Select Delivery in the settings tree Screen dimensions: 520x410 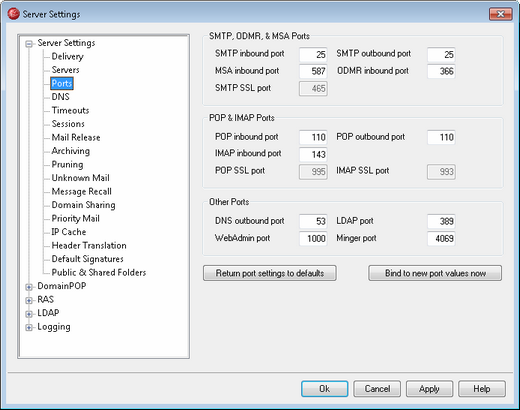coord(67,56)
